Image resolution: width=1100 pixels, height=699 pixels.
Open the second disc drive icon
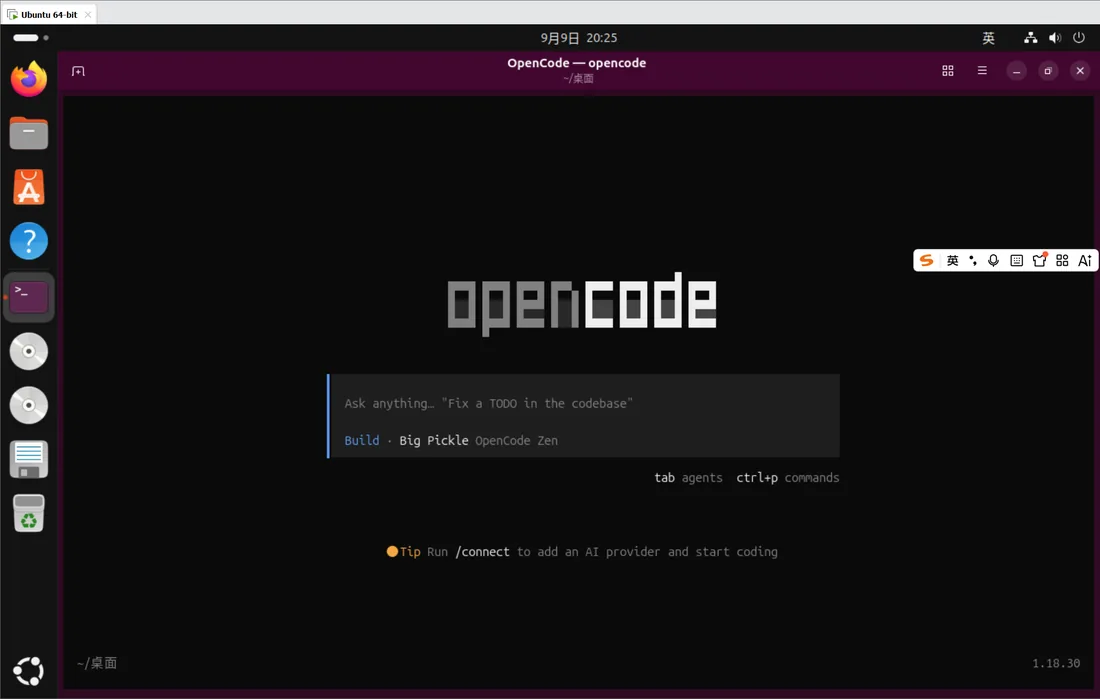tap(29, 405)
